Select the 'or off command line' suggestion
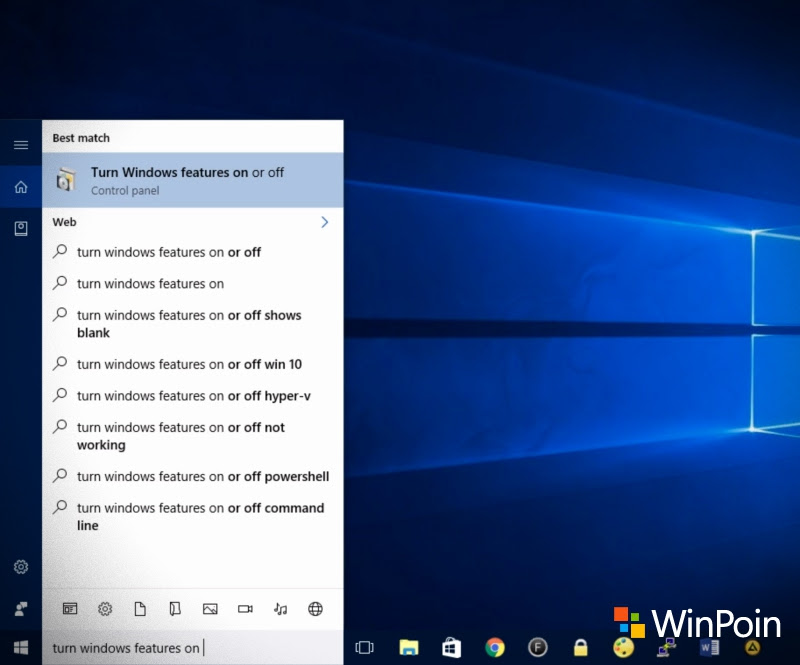This screenshot has height=665, width=800. [x=193, y=516]
